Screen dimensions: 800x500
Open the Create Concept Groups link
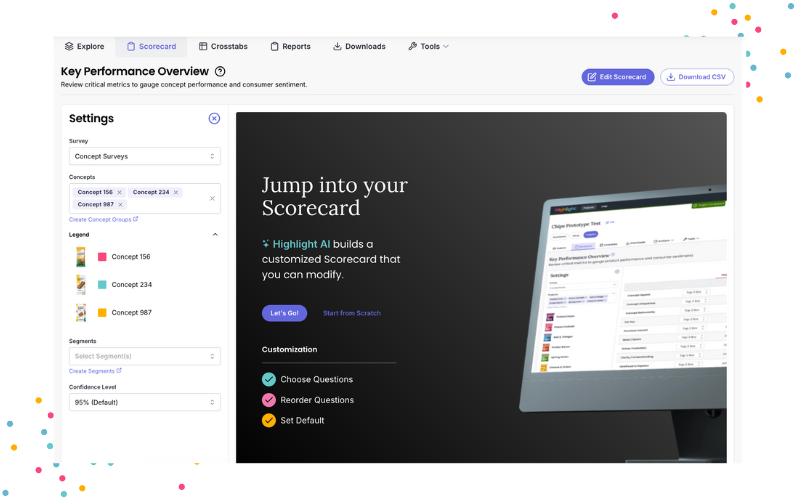point(104,219)
